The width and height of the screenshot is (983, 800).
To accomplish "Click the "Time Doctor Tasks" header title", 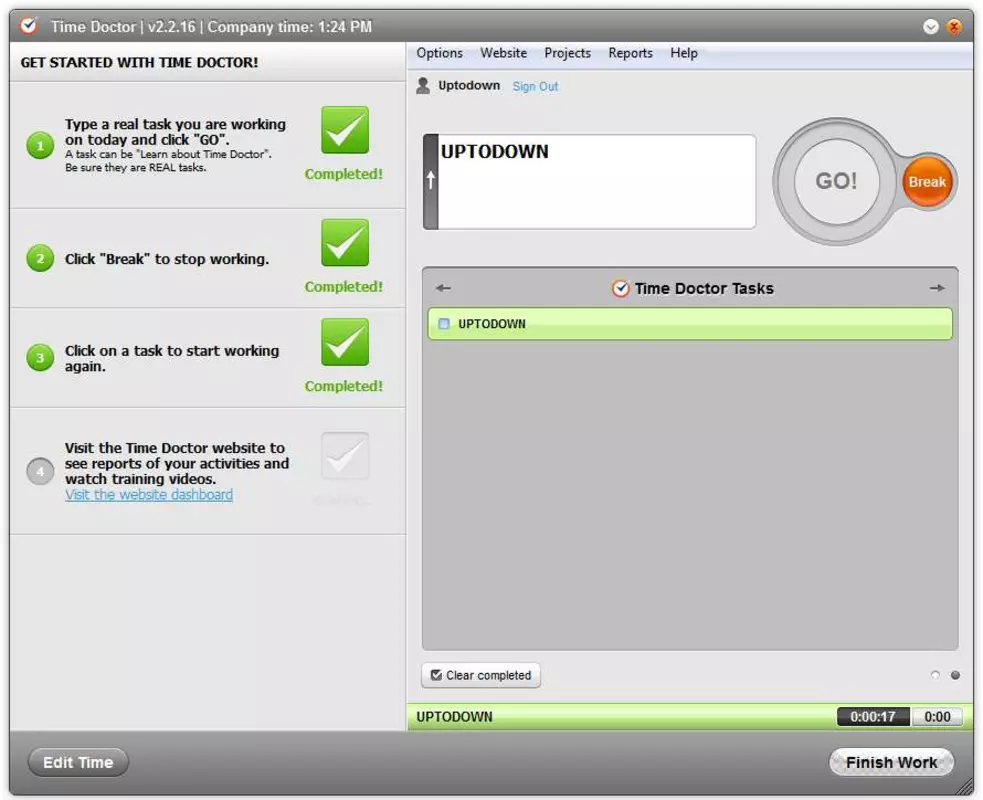I will point(704,288).
